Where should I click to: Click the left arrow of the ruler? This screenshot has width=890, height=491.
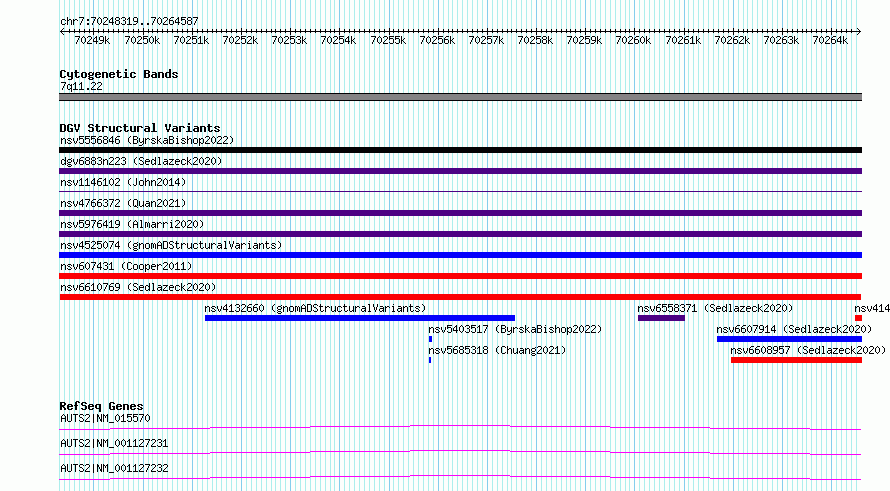pos(62,31)
